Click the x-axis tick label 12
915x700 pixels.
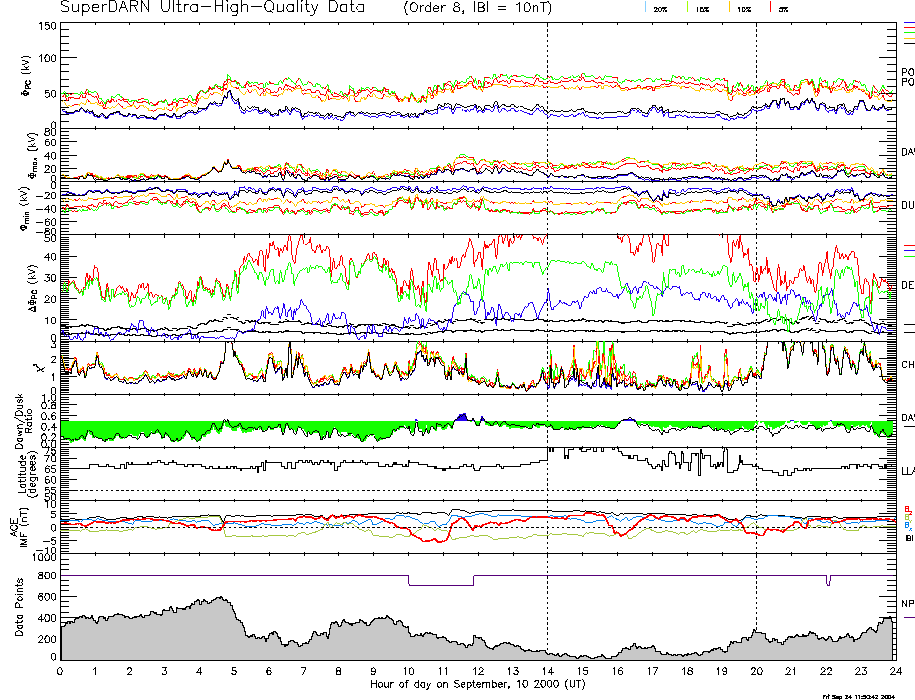(x=478, y=671)
